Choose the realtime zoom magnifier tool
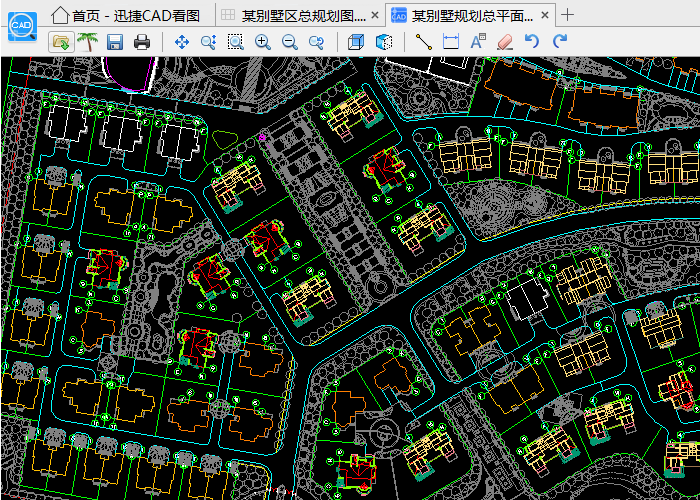This screenshot has width=700, height=500. pyautogui.click(x=208, y=42)
